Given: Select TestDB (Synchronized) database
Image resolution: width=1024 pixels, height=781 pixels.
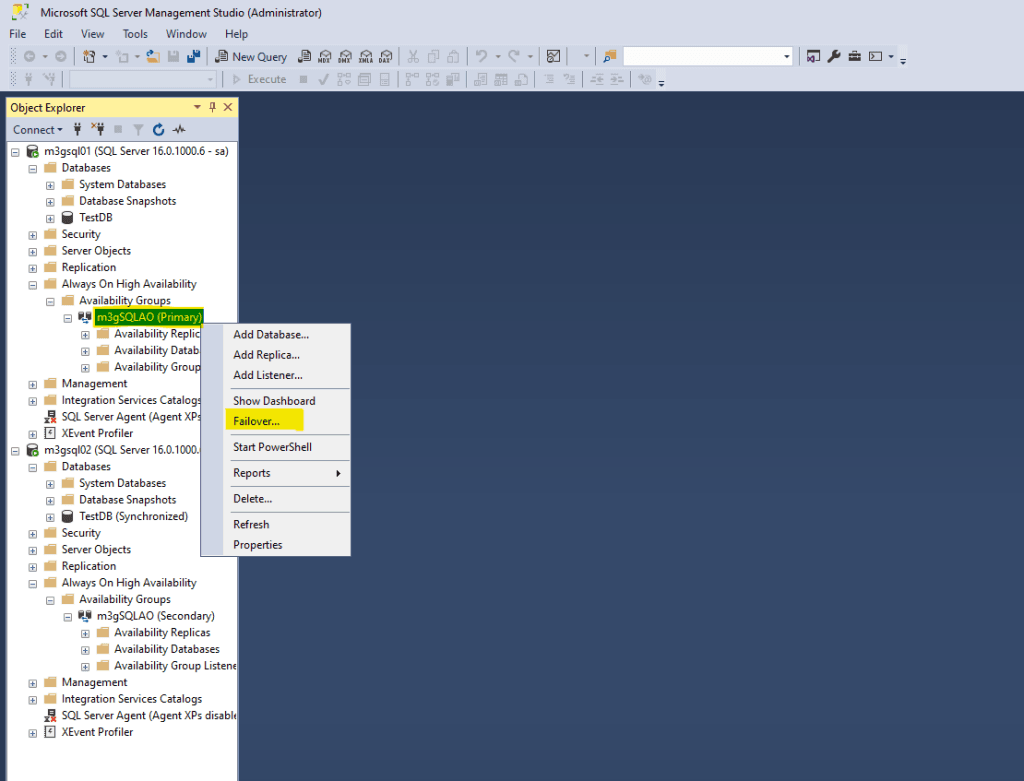Looking at the screenshot, I should pyautogui.click(x=133, y=516).
